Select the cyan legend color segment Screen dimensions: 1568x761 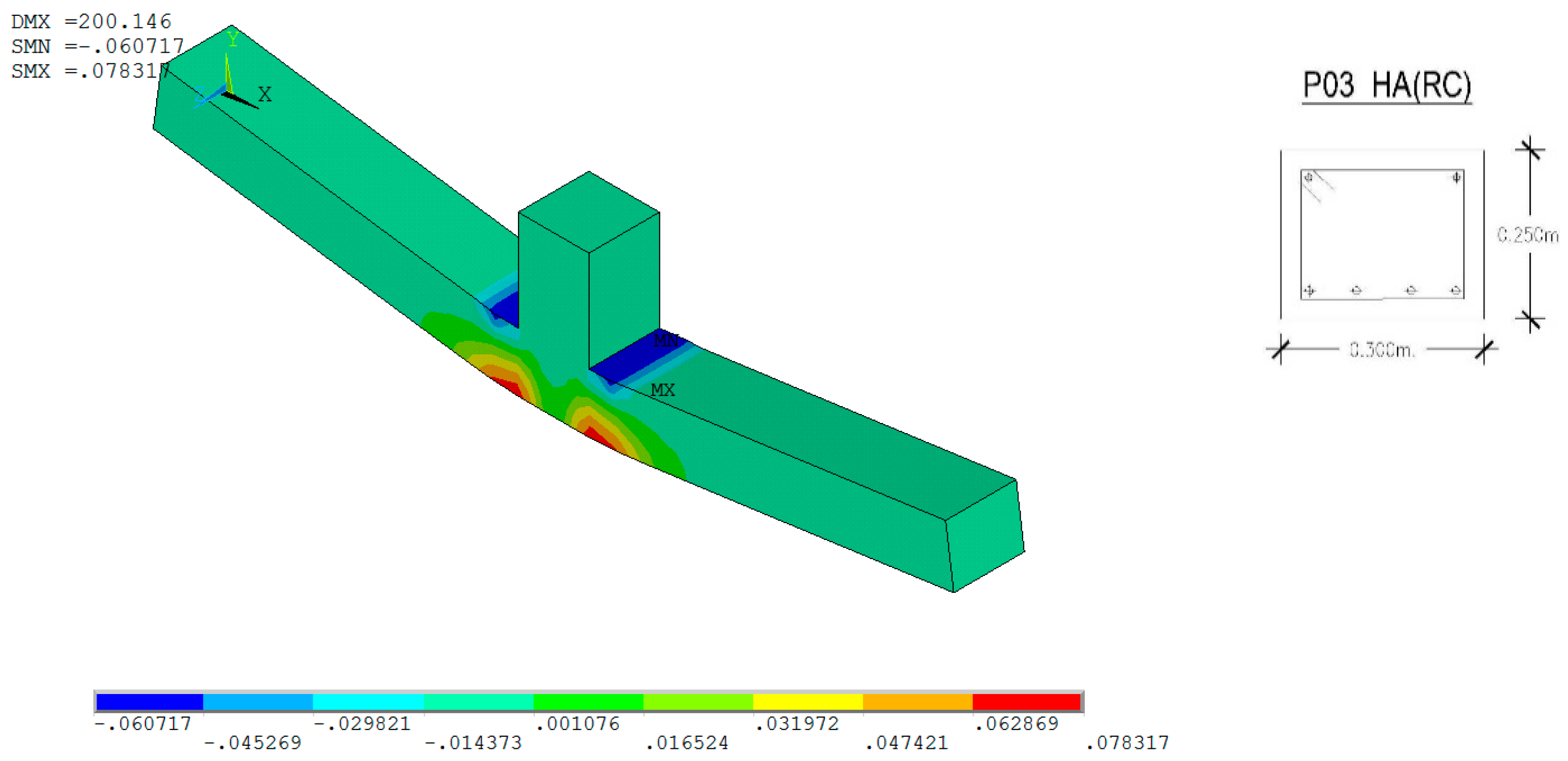click(x=368, y=702)
